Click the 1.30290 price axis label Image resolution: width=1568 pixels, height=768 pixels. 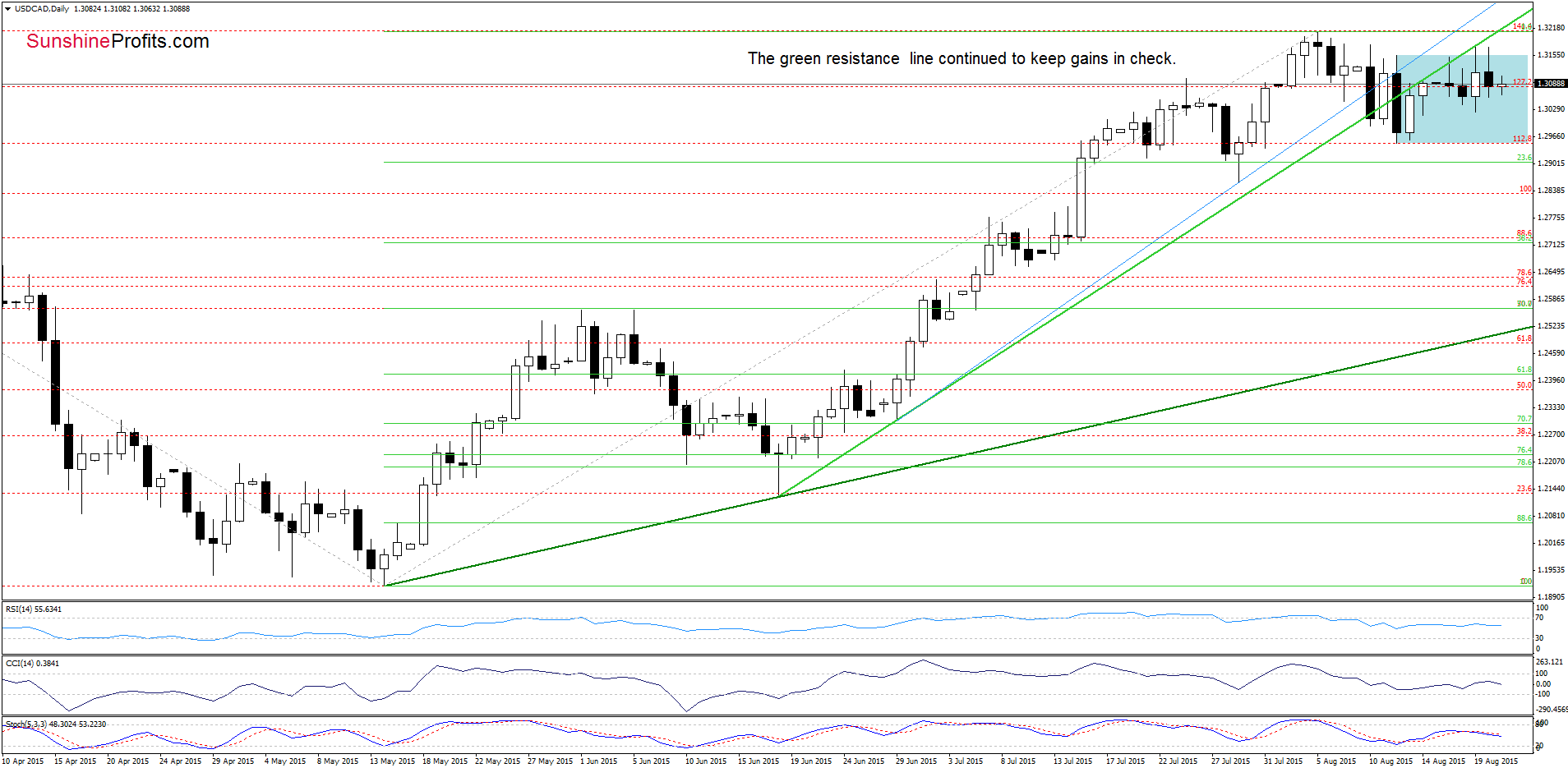tap(1551, 109)
